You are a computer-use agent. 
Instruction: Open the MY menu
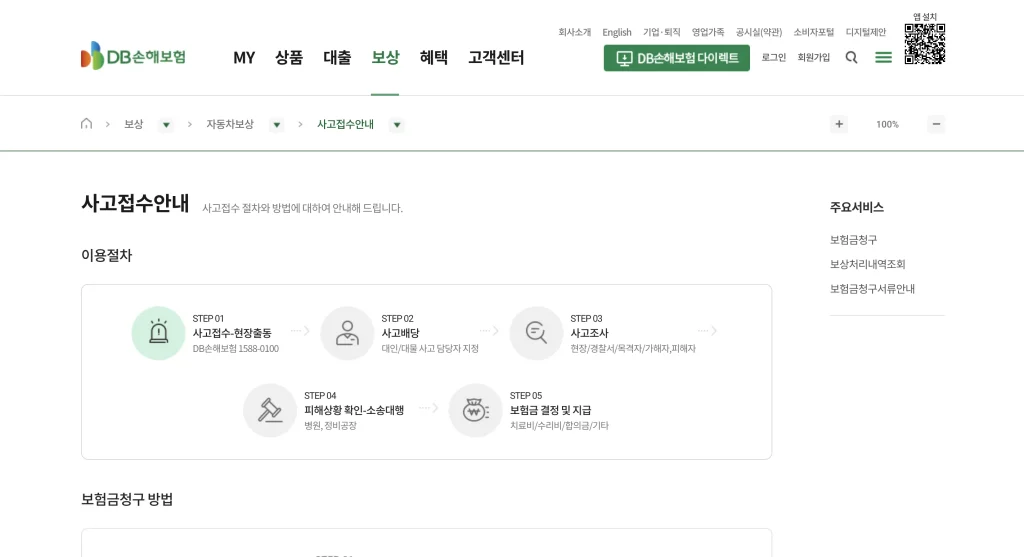click(x=244, y=58)
